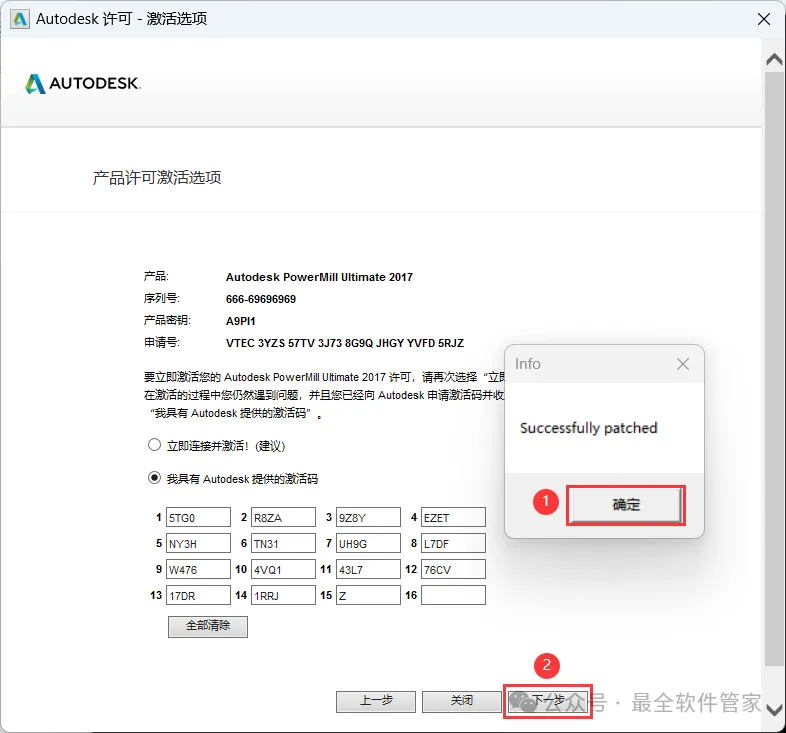Click request code starting VTEC 3YZS
The image size is (786, 733).
click(345, 343)
